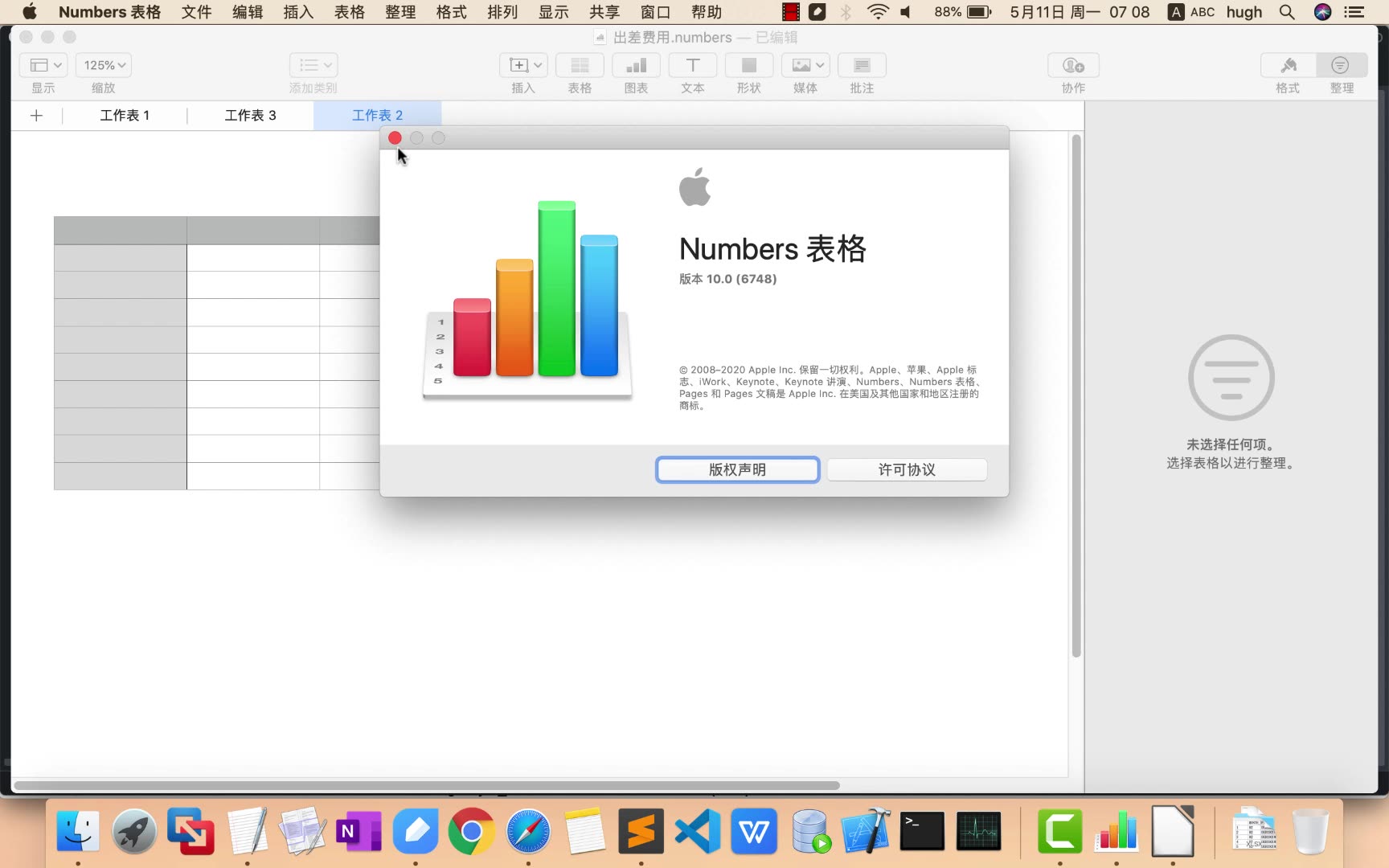Click the 版权声明 button
The height and width of the screenshot is (868, 1389).
pyautogui.click(x=737, y=469)
